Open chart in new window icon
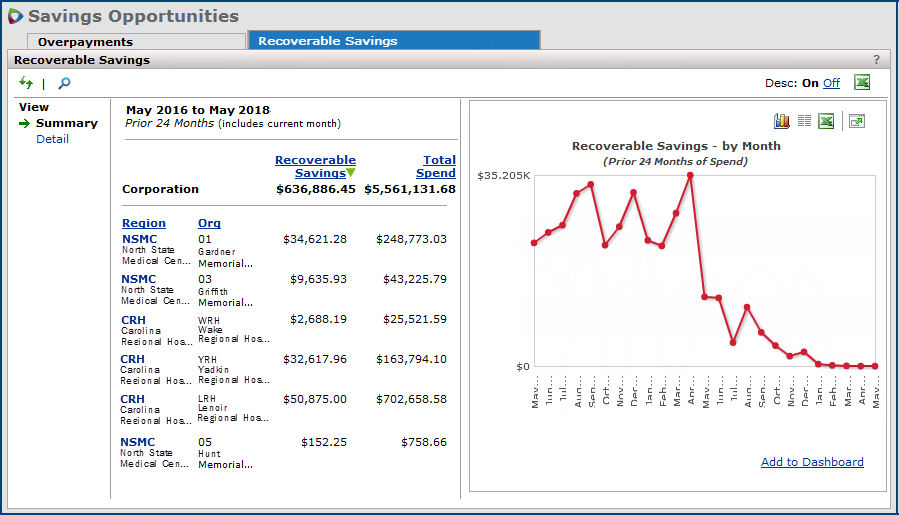 (857, 121)
